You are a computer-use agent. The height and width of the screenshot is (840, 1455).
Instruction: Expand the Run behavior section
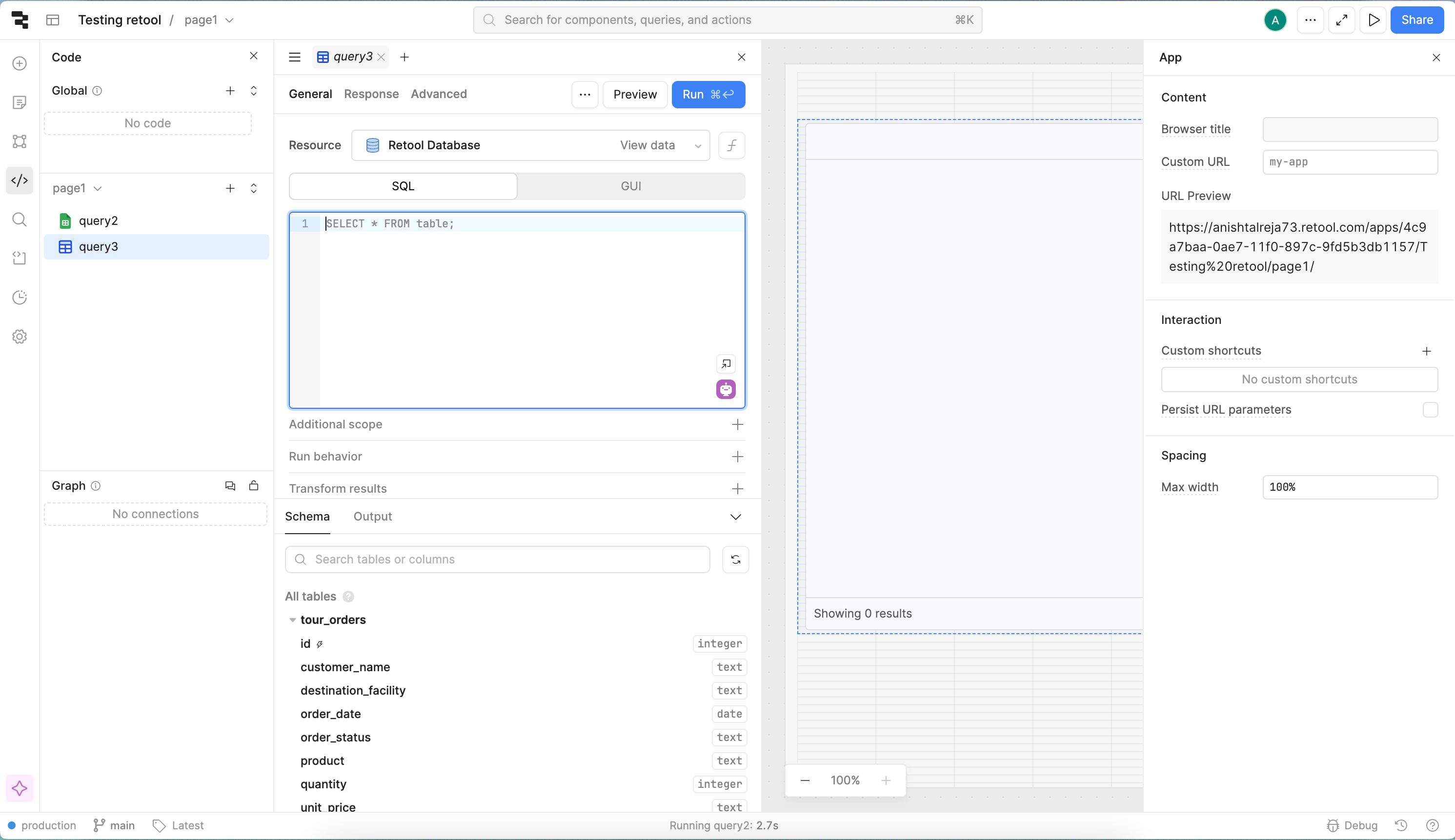coord(737,457)
